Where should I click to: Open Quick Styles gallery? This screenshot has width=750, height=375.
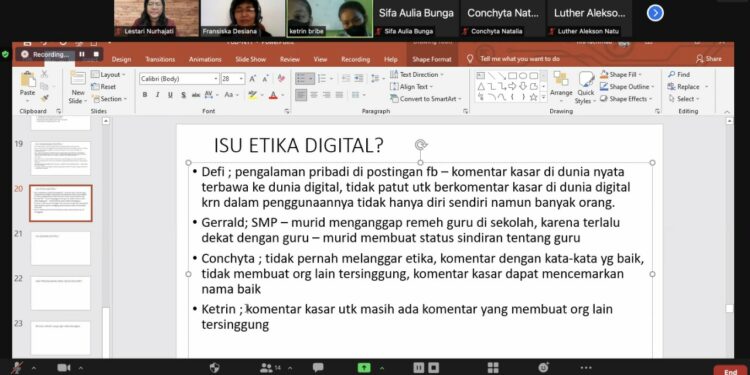(585, 87)
